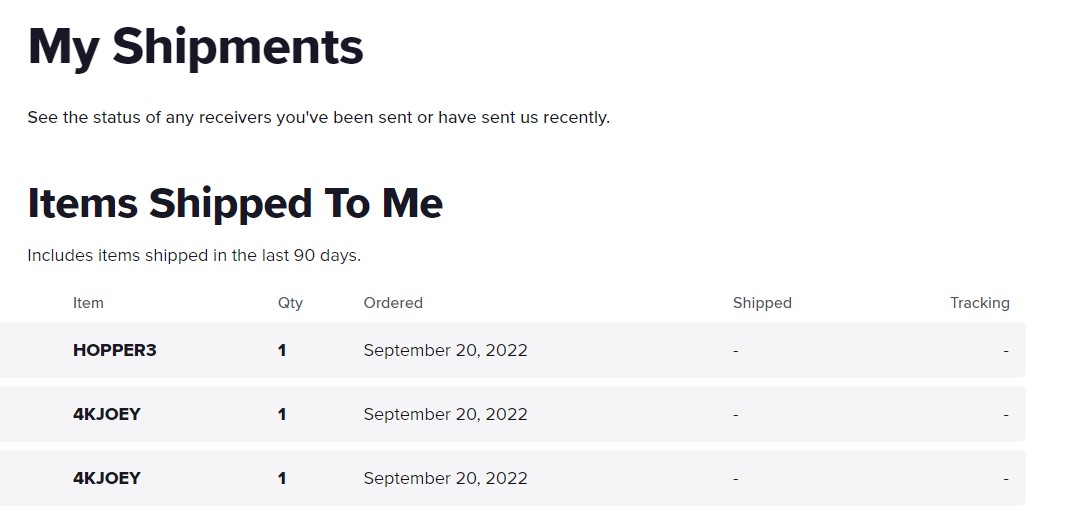Select the Qty column header
The image size is (1065, 525).
tap(290, 303)
